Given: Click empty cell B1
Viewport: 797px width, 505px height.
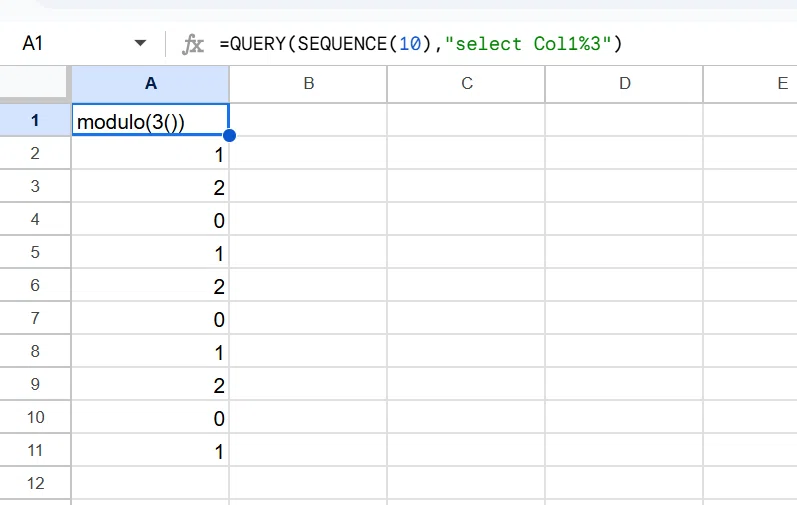Looking at the screenshot, I should (309, 120).
